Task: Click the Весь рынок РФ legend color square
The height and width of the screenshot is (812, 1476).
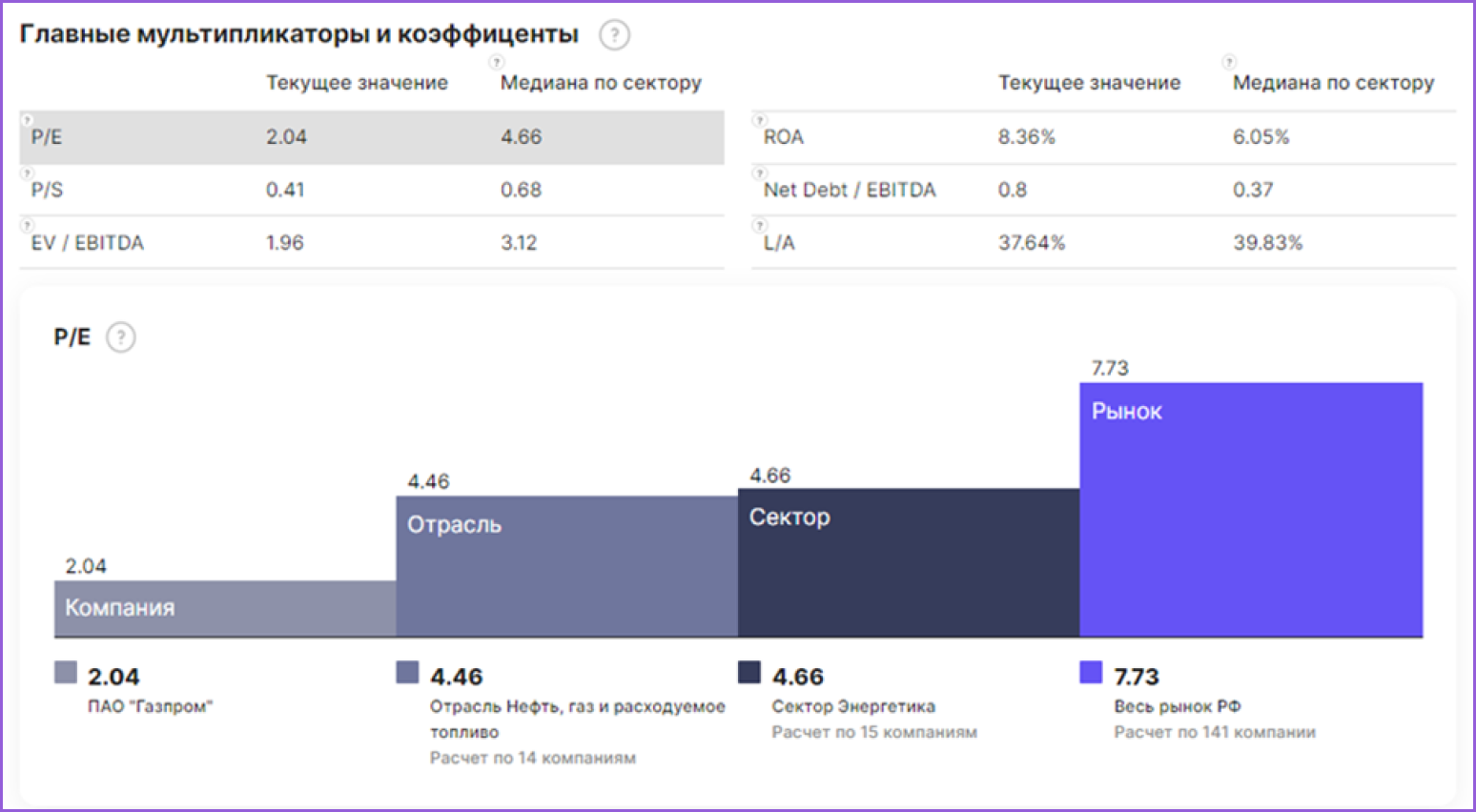Action: click(1091, 673)
